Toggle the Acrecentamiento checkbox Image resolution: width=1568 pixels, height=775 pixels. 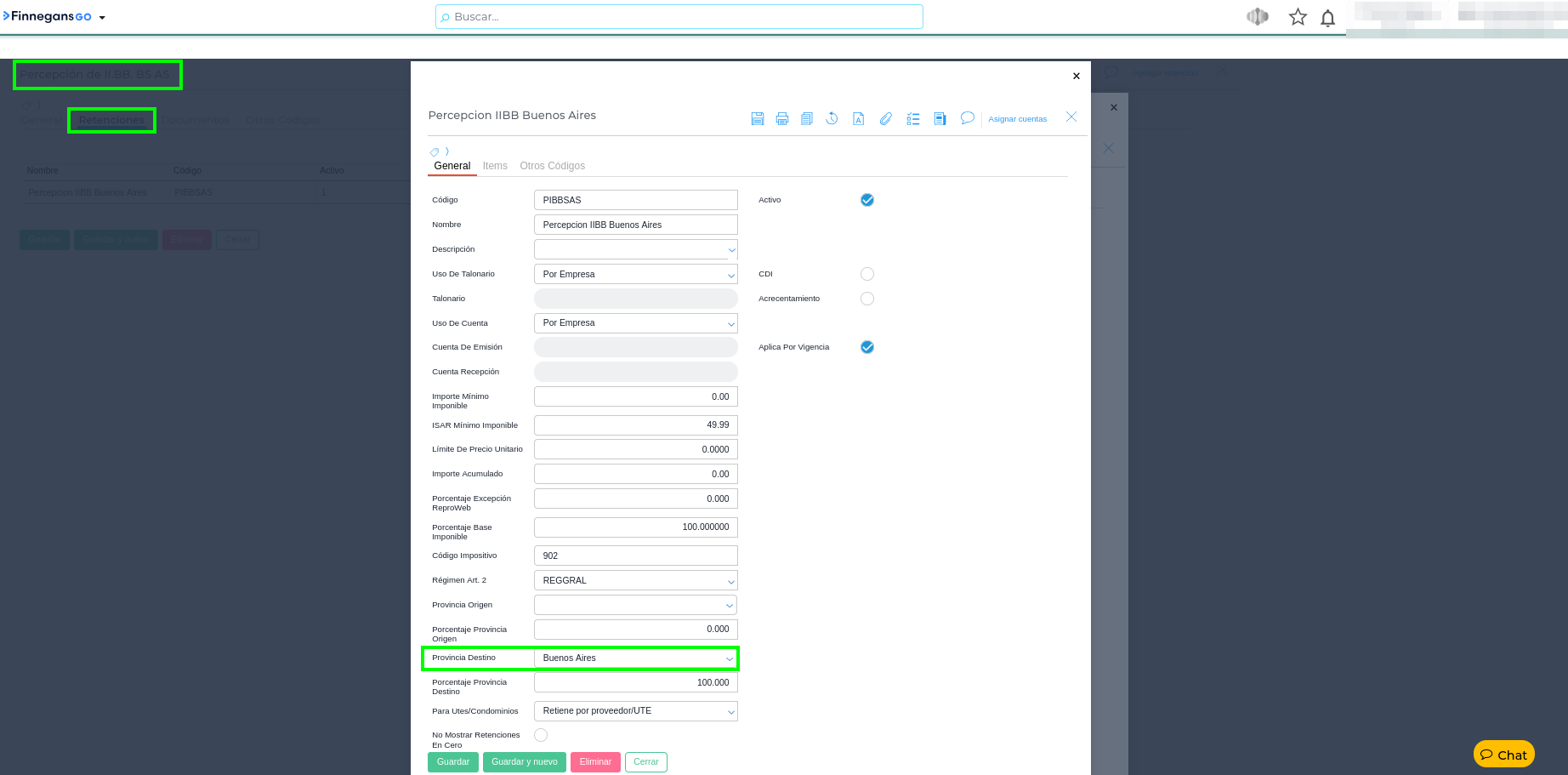pos(866,299)
